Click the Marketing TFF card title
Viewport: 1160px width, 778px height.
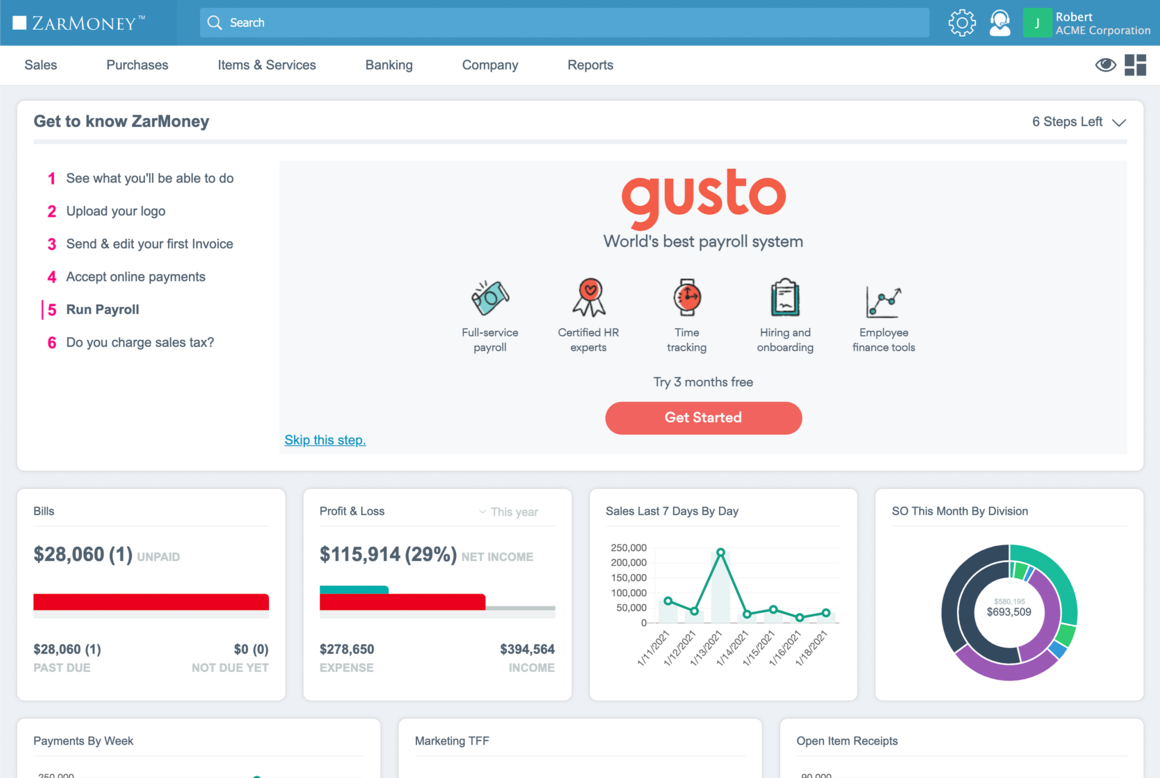point(452,741)
